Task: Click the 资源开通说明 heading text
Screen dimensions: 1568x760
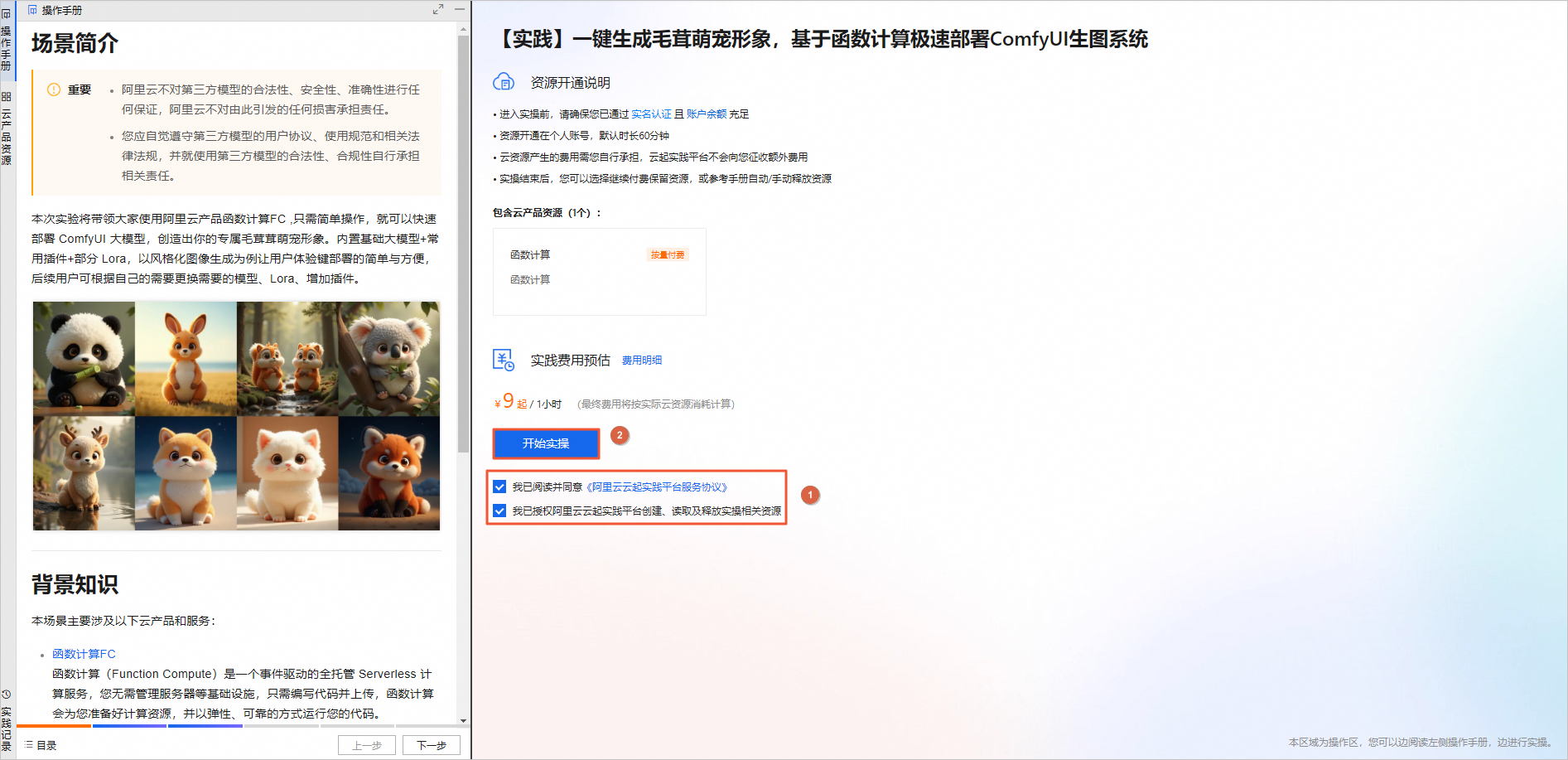Action: pos(570,83)
